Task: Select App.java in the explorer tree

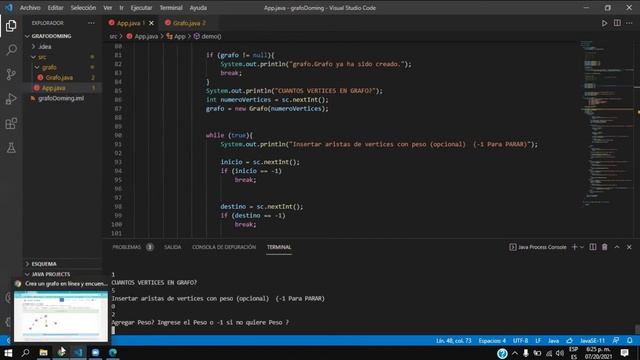Action: pyautogui.click(x=53, y=88)
